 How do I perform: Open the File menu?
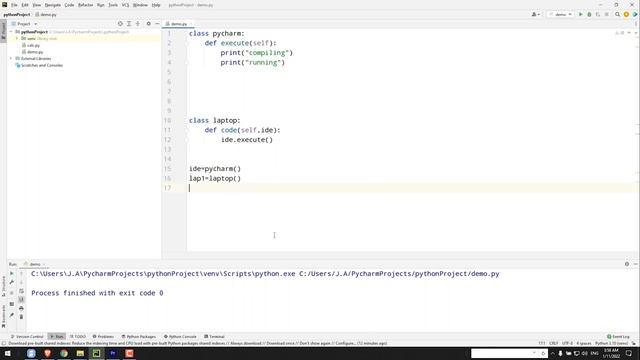[x=14, y=5]
